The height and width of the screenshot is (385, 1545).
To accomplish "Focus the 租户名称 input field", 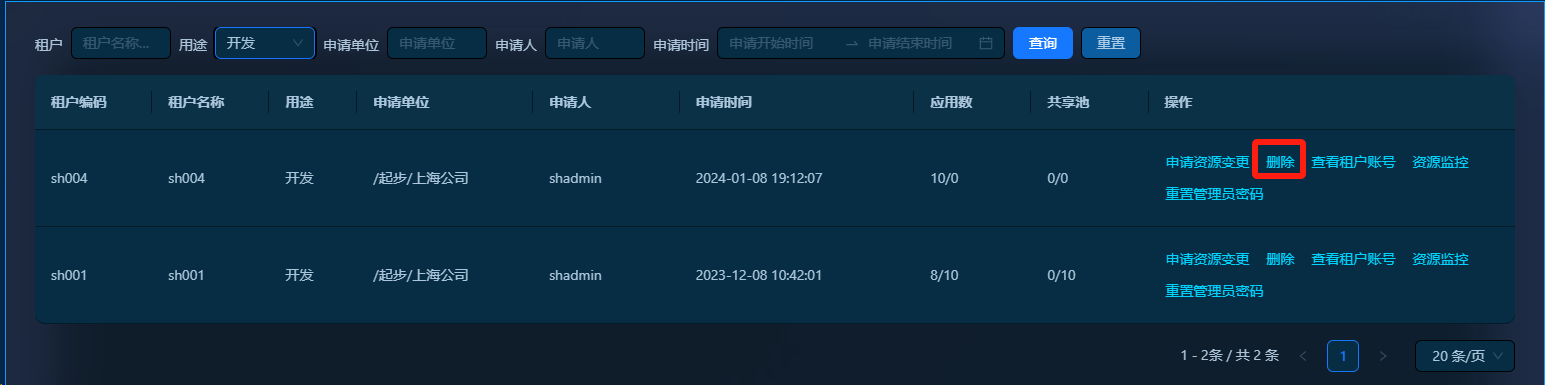I will [121, 43].
